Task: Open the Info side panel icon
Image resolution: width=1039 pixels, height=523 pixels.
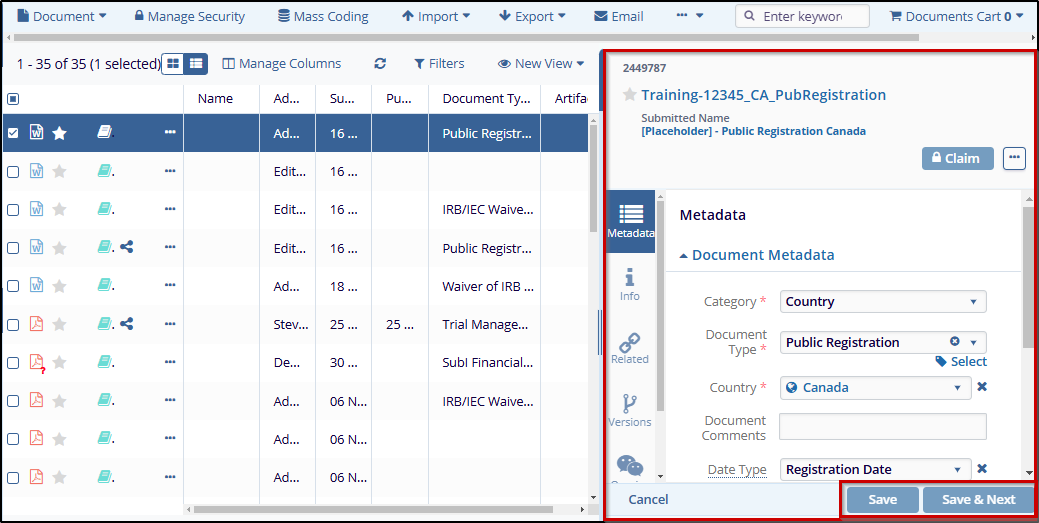Action: tap(629, 285)
